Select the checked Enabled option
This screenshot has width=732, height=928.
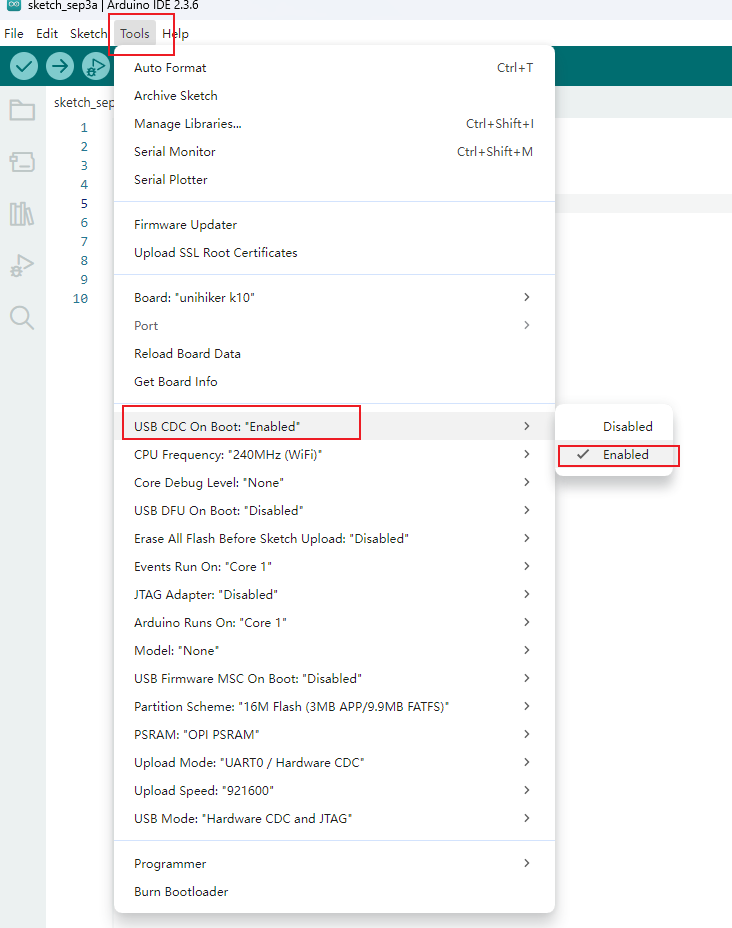[x=614, y=455]
